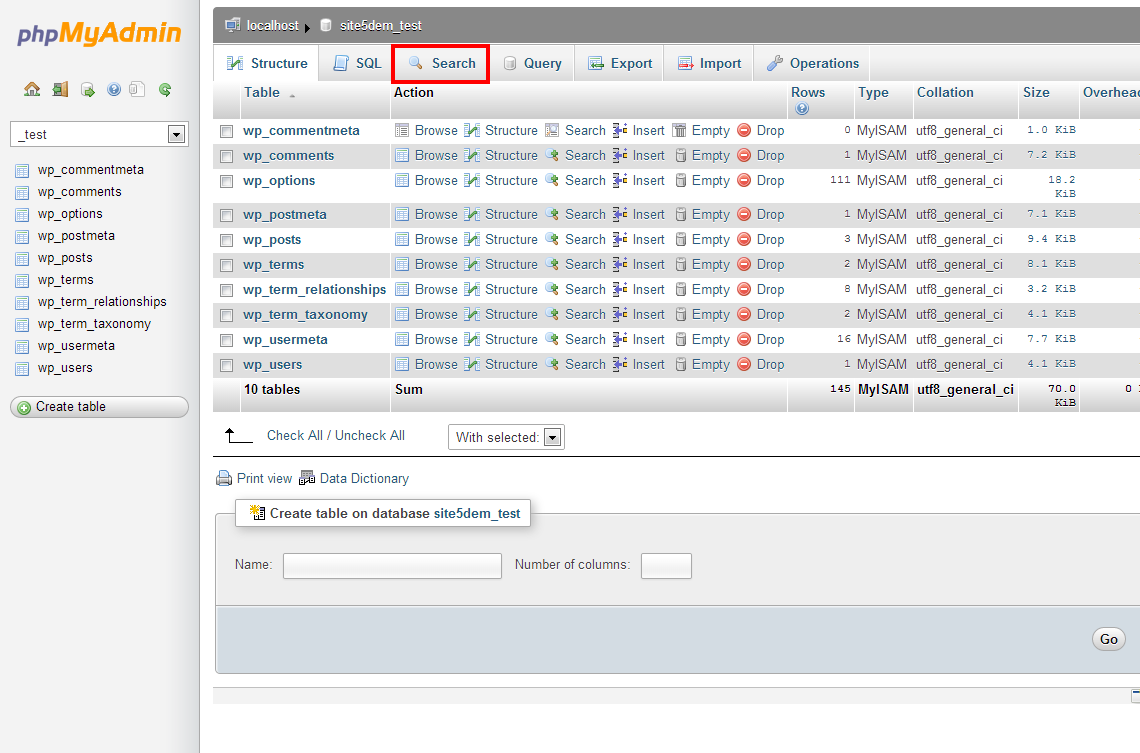The image size is (1140, 753).
Task: Click the site5dem_test breadcrumb link
Action: pos(381,25)
